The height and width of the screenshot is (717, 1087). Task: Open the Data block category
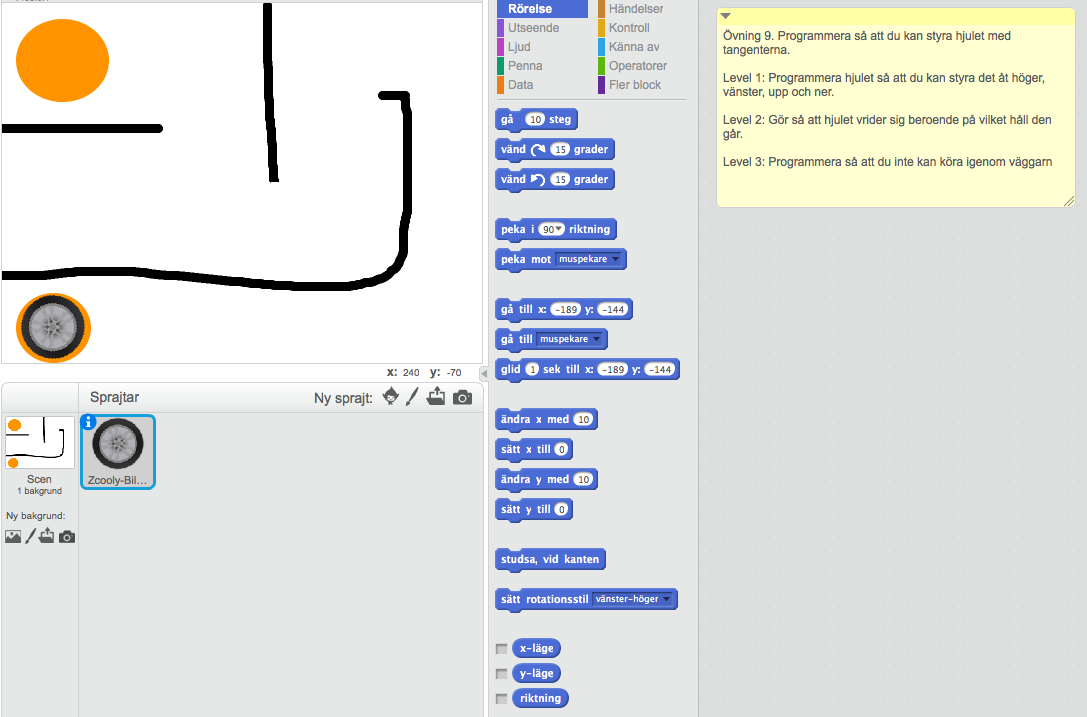click(521, 85)
